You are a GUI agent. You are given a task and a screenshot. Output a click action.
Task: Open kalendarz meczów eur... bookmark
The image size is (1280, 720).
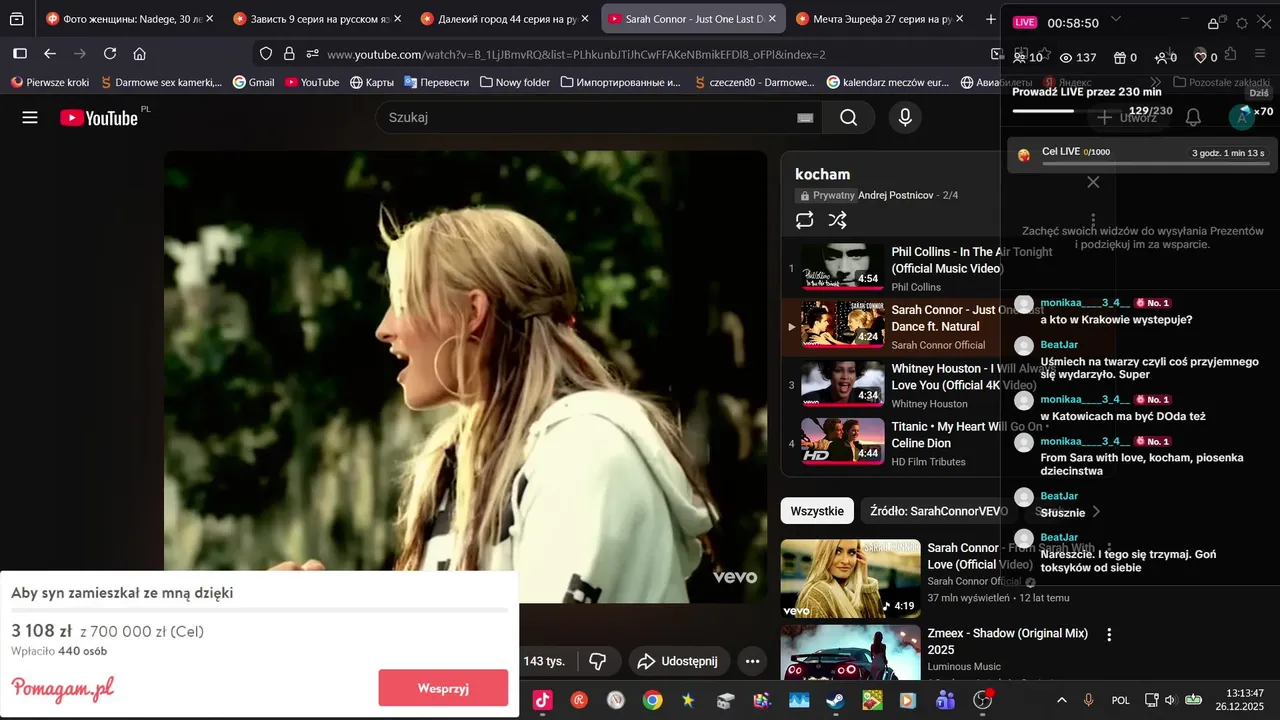(x=888, y=82)
